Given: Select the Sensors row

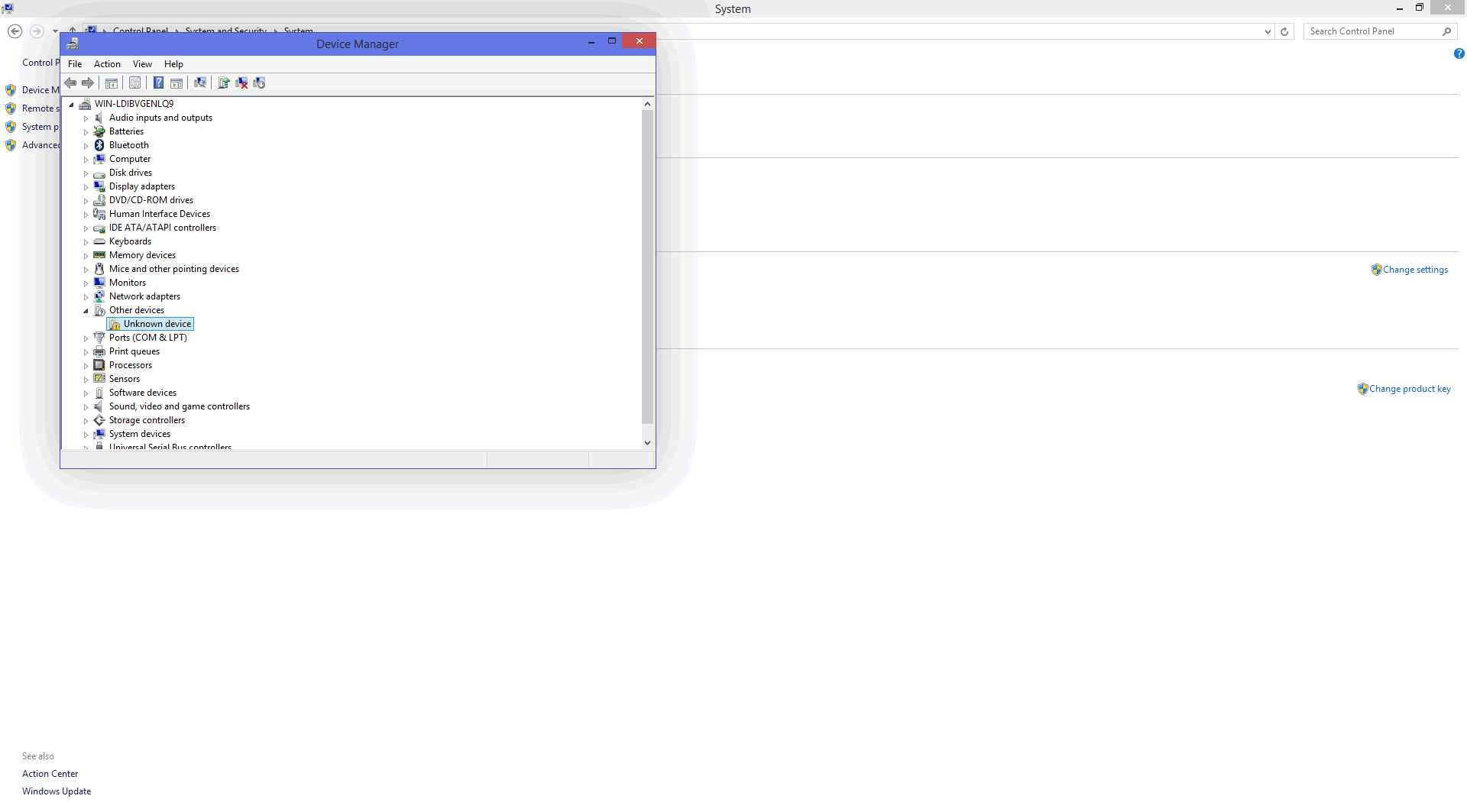Looking at the screenshot, I should [x=125, y=379].
